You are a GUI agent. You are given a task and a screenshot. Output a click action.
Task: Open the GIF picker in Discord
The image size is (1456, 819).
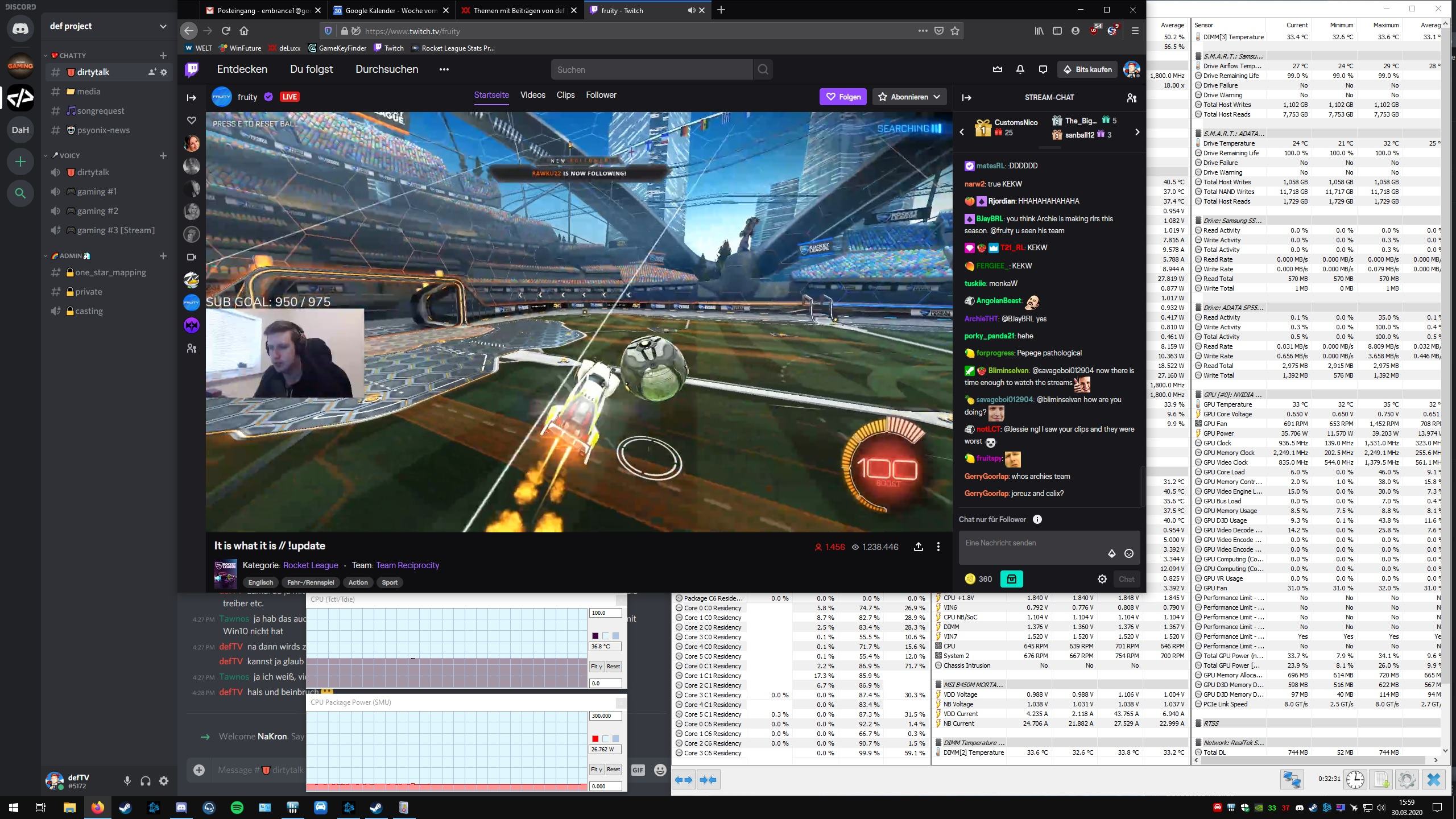coord(638,770)
